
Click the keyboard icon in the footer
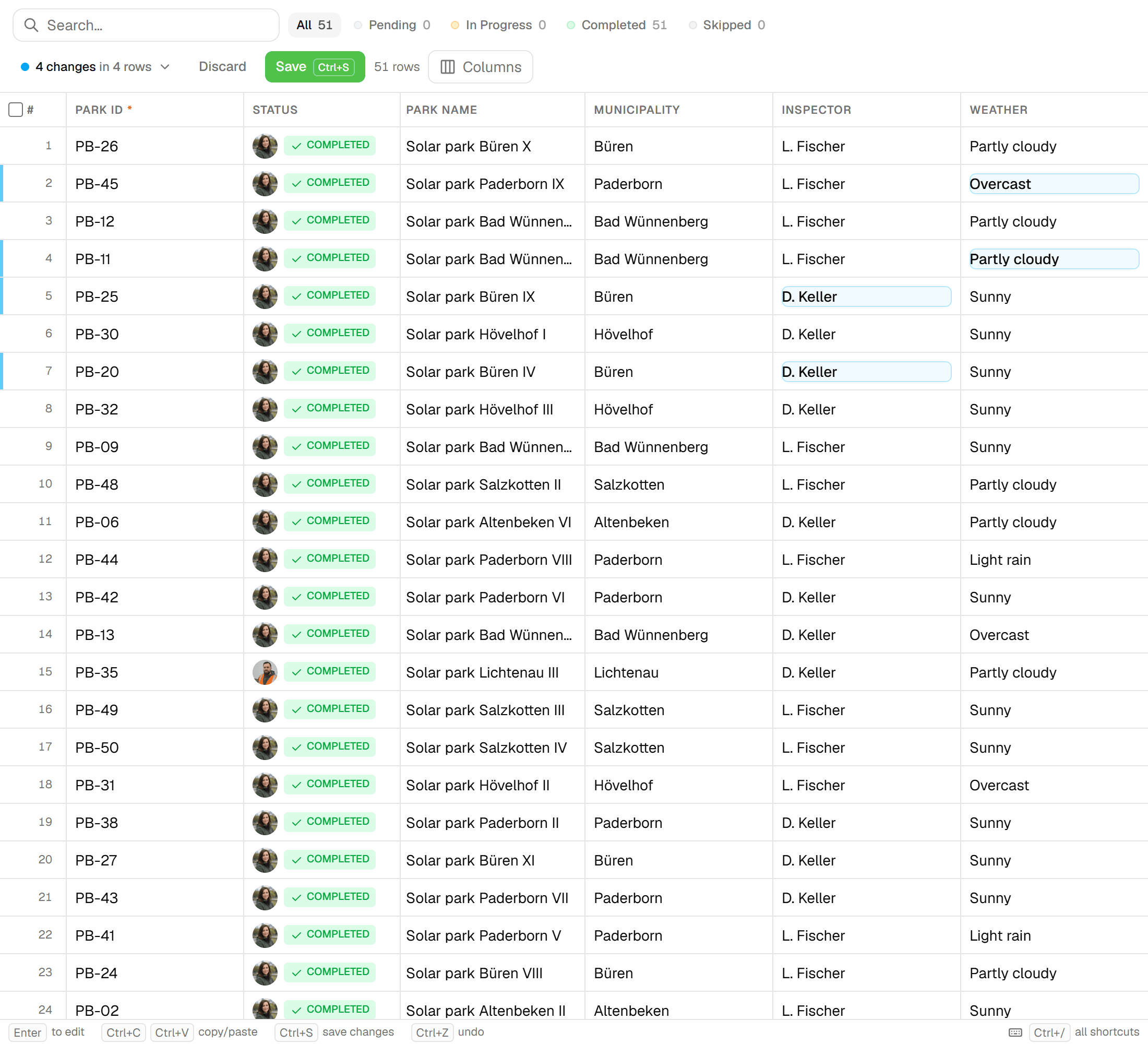[x=1015, y=1033]
